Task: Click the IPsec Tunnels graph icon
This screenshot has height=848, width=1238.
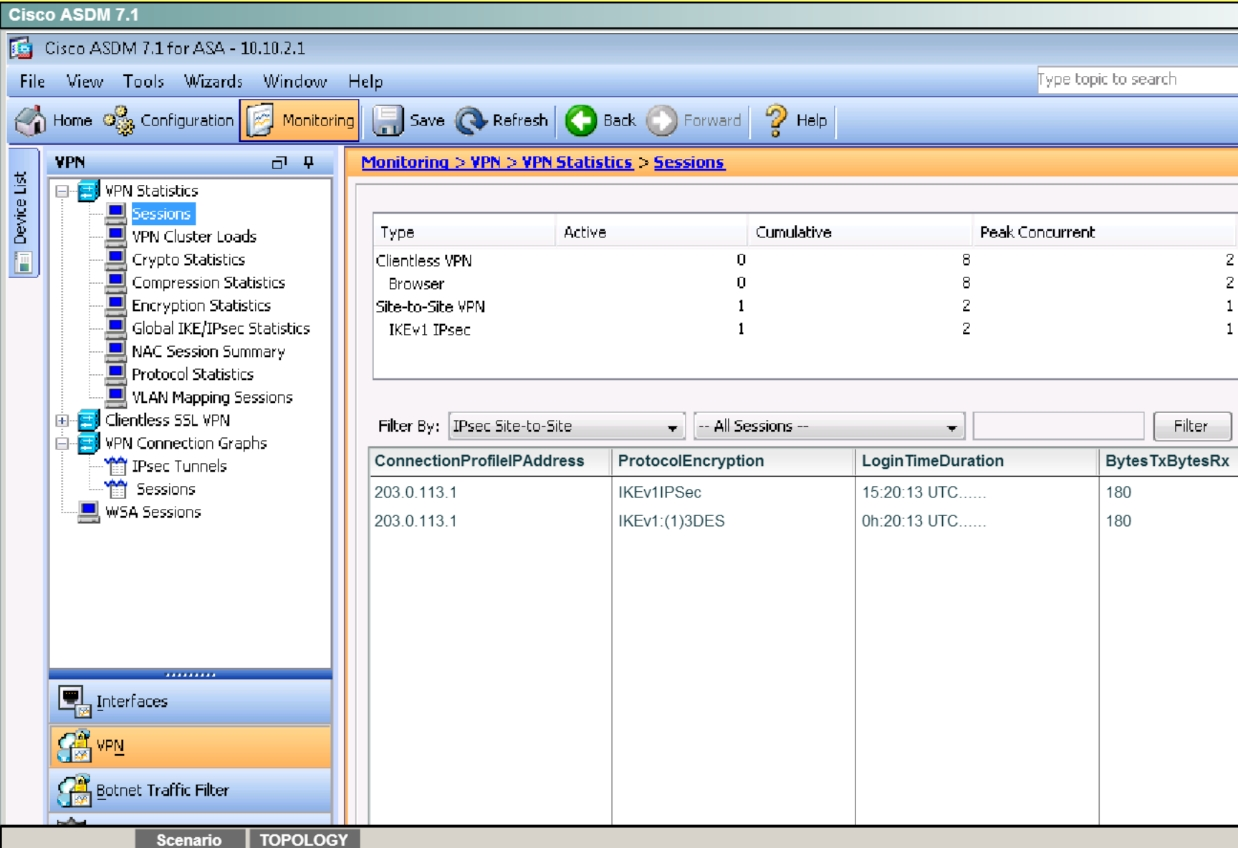Action: pos(116,467)
